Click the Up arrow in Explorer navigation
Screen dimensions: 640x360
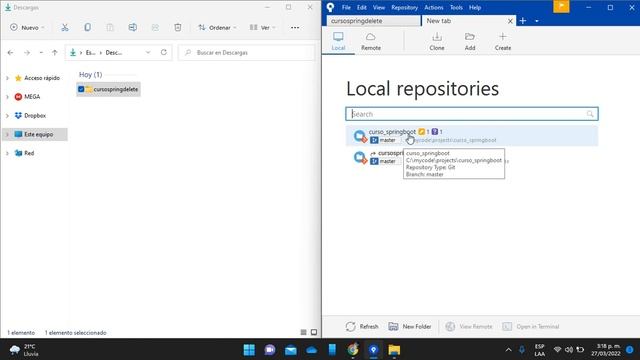point(55,53)
